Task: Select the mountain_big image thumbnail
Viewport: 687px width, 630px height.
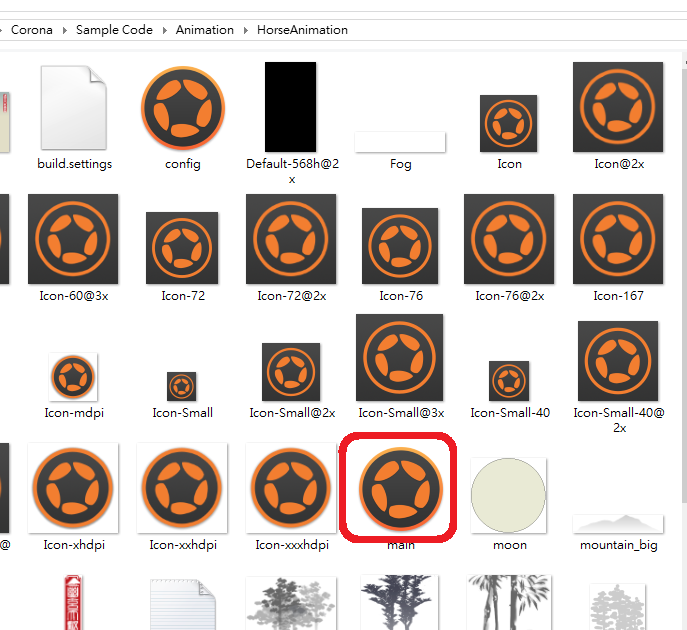Action: pyautogui.click(x=618, y=524)
